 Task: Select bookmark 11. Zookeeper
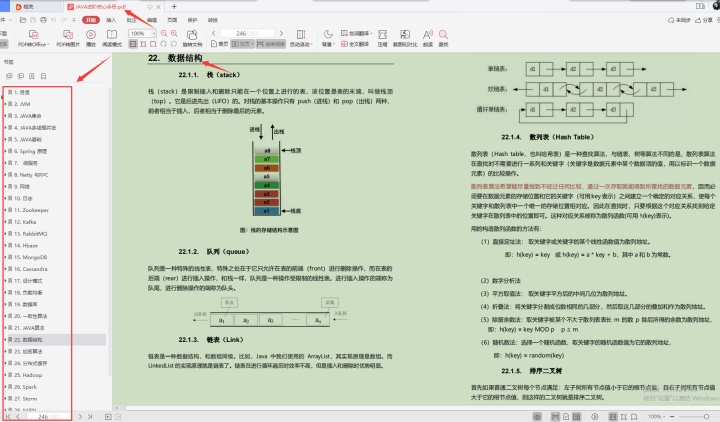tap(31, 210)
